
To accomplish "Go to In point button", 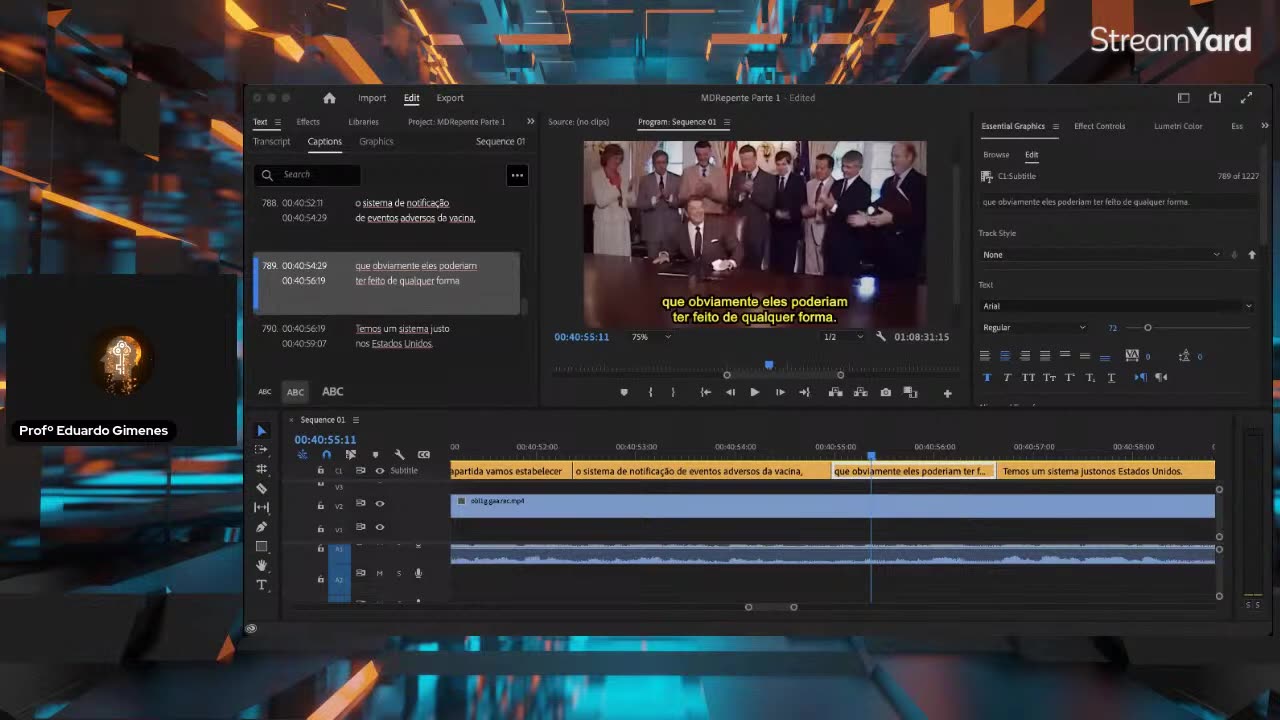I will 705,393.
